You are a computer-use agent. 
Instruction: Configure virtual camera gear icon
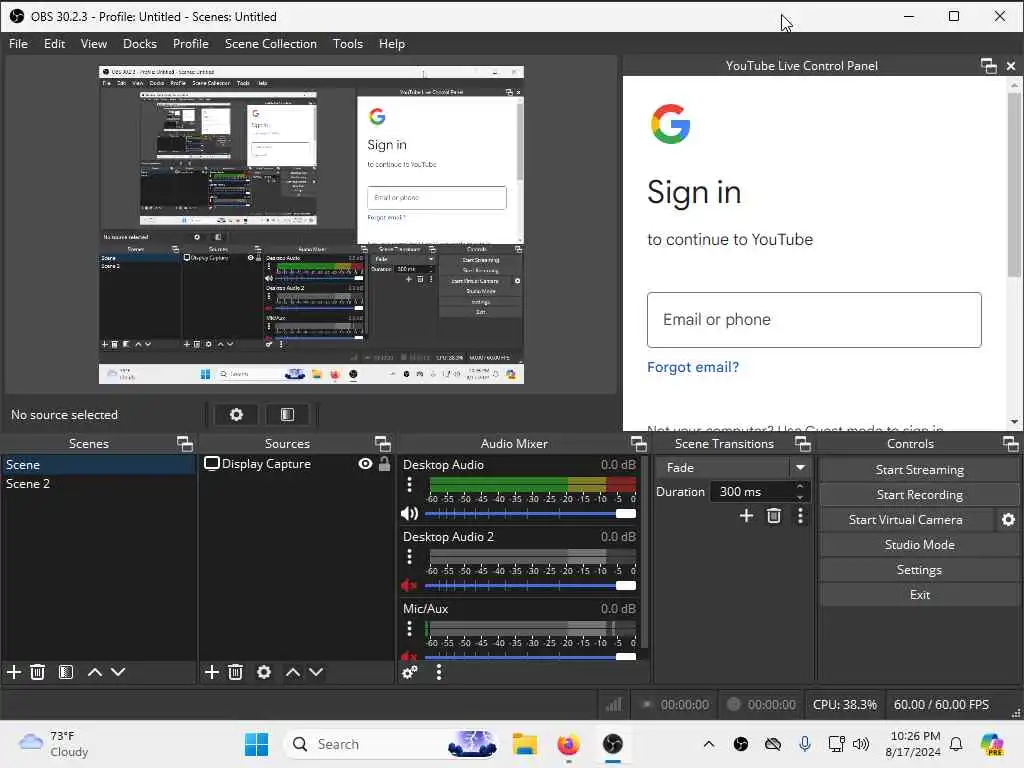click(1008, 520)
